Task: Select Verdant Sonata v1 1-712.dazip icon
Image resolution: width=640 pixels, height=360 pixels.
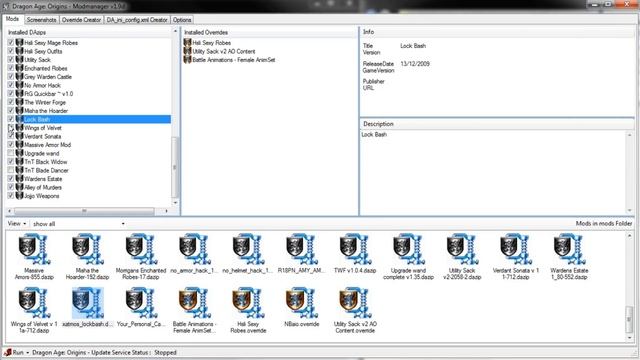Action: tap(516, 249)
